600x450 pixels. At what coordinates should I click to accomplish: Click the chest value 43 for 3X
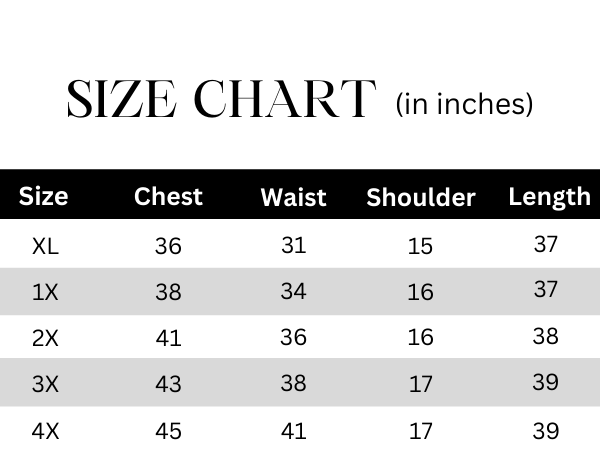168,385
